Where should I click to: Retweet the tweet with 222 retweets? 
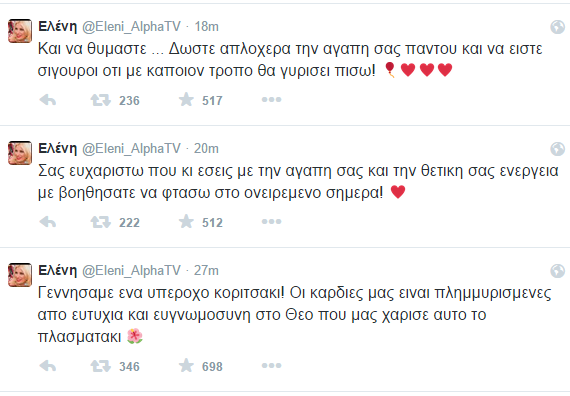pos(101,222)
